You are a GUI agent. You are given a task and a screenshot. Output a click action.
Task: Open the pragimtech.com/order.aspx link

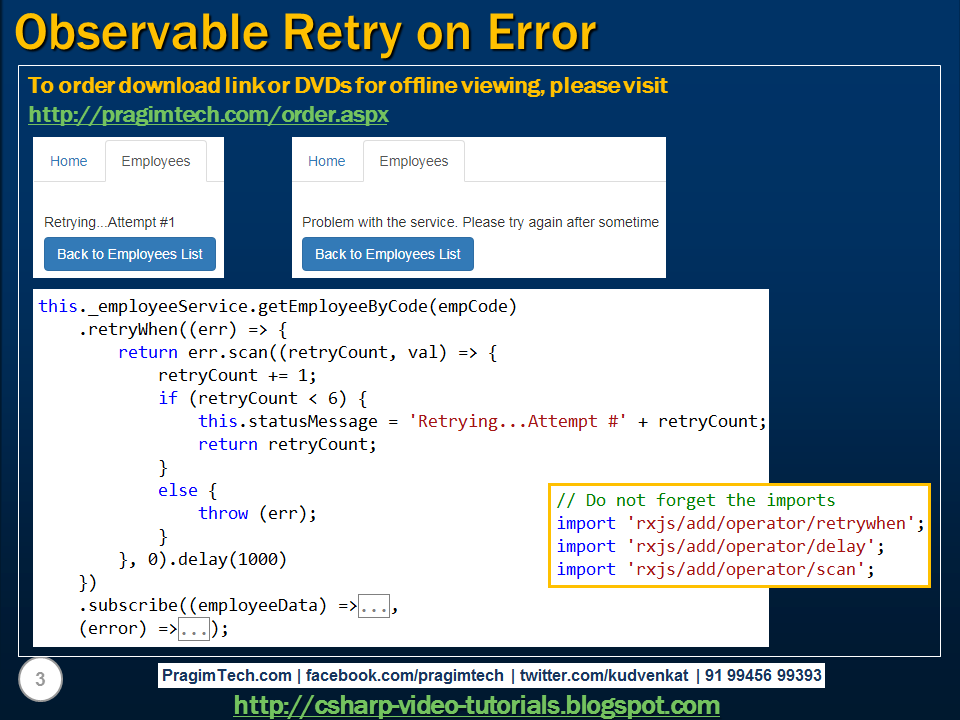208,114
